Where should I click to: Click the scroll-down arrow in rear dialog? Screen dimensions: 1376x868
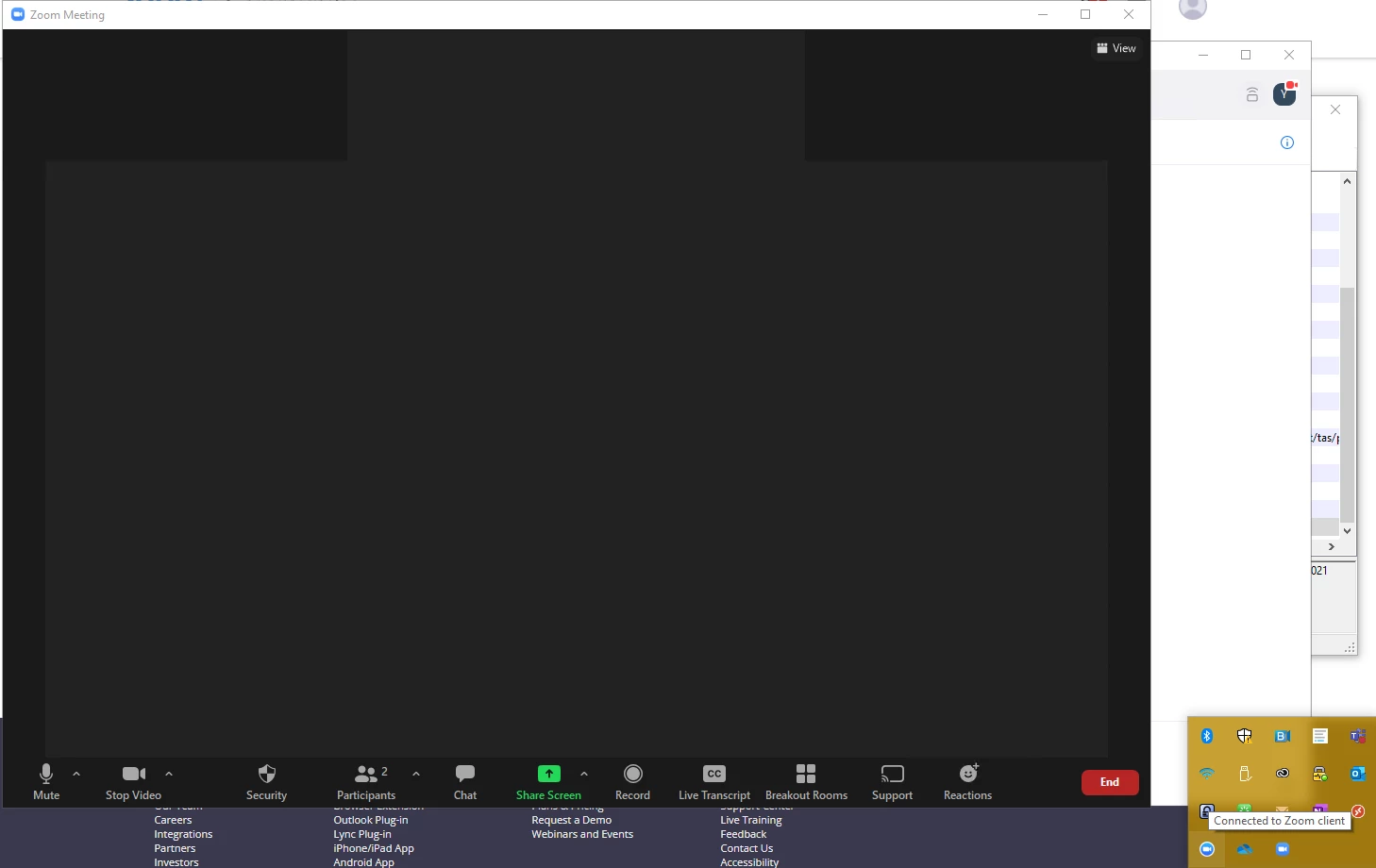pyautogui.click(x=1348, y=531)
